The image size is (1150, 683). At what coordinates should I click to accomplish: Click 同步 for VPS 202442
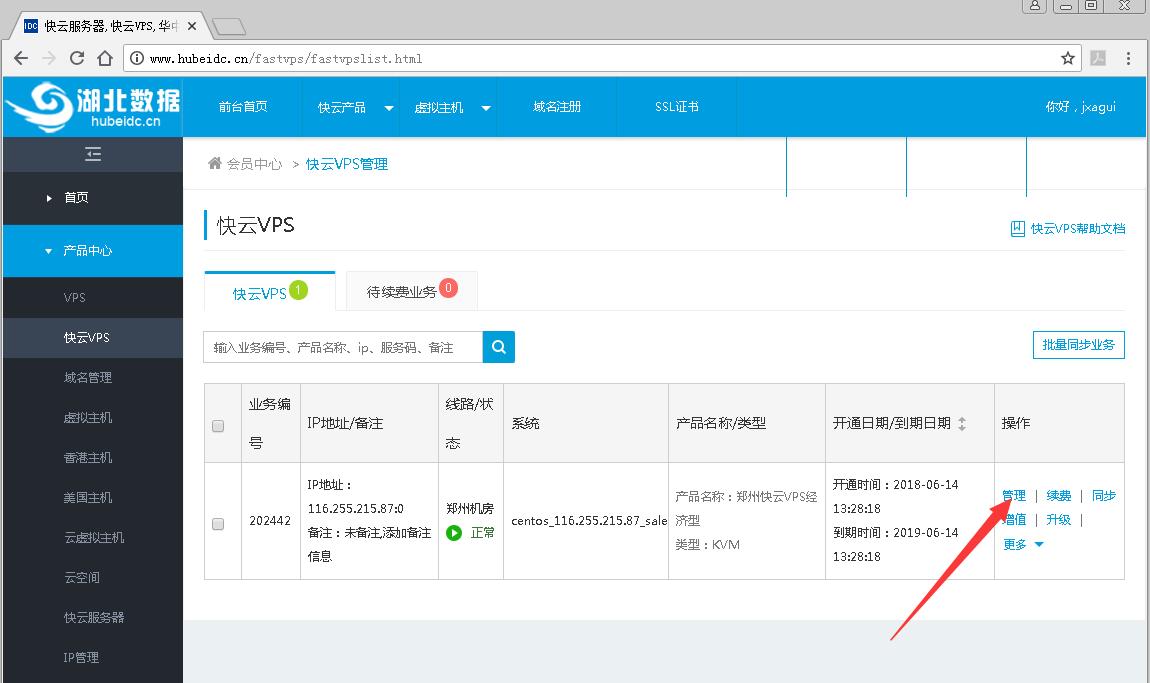(x=1103, y=496)
